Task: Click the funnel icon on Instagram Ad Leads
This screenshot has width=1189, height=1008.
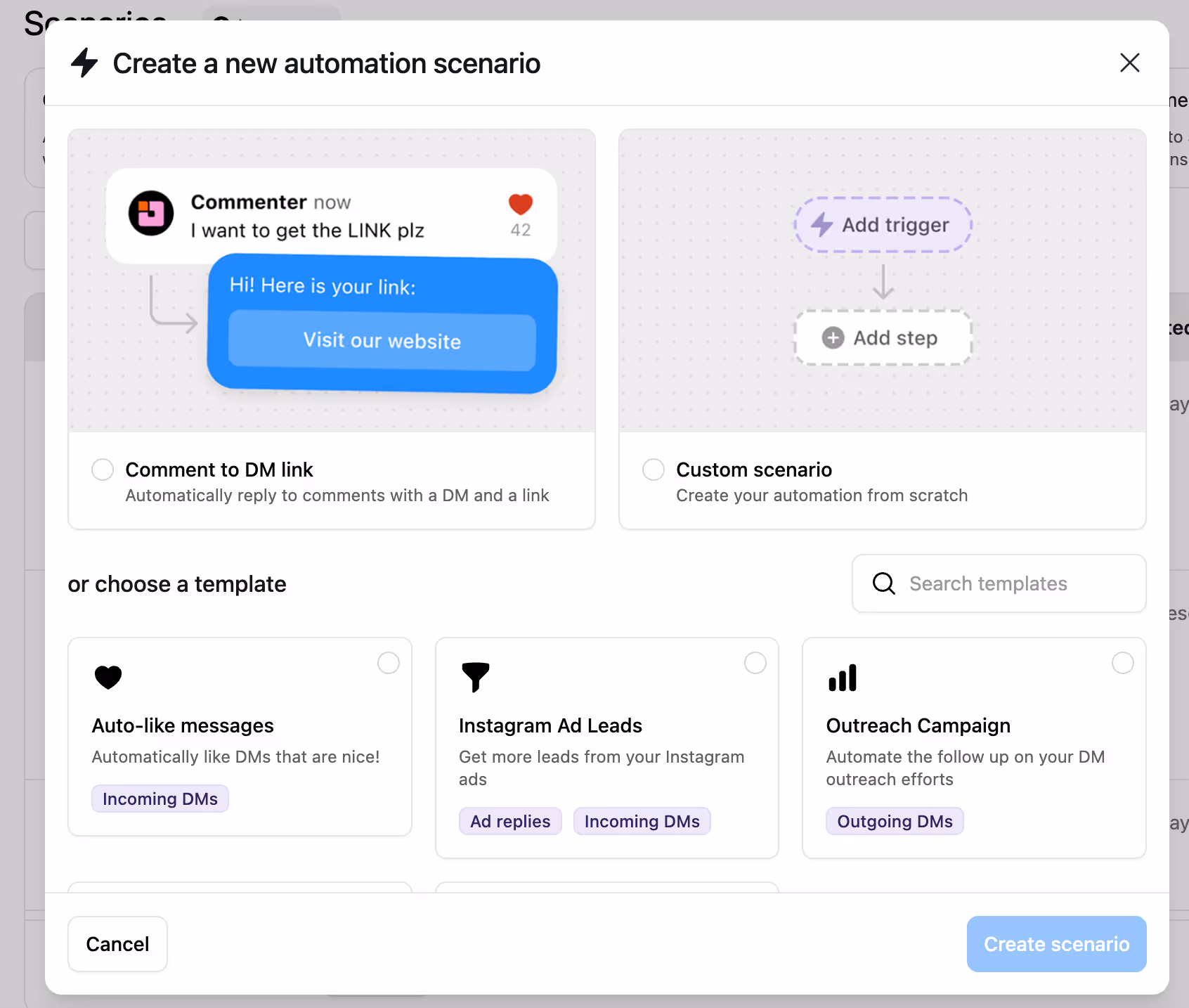Action: point(476,677)
